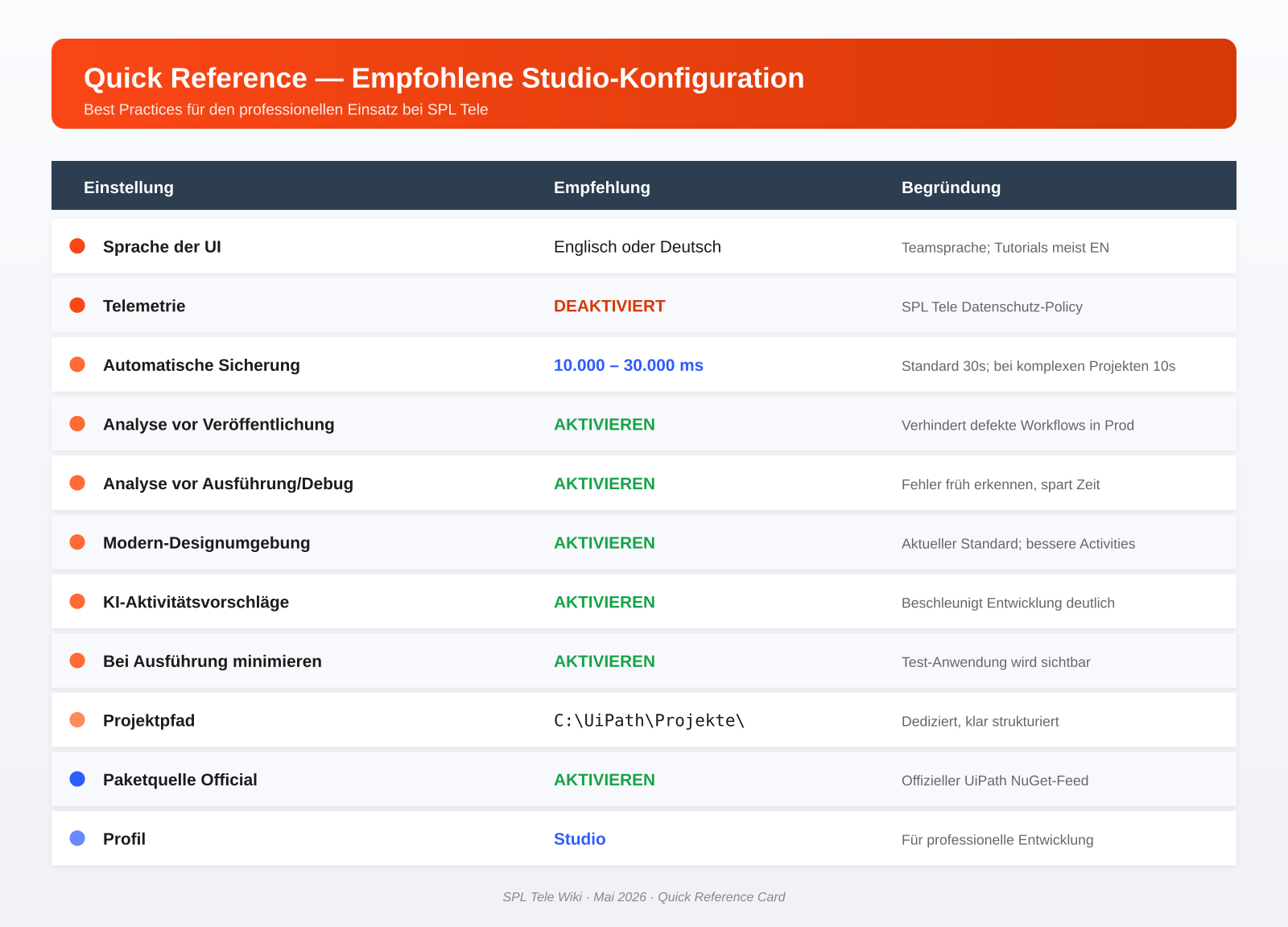The image size is (1288, 927).
Task: Click Bei Ausführung minimieren label
Action: click(213, 661)
